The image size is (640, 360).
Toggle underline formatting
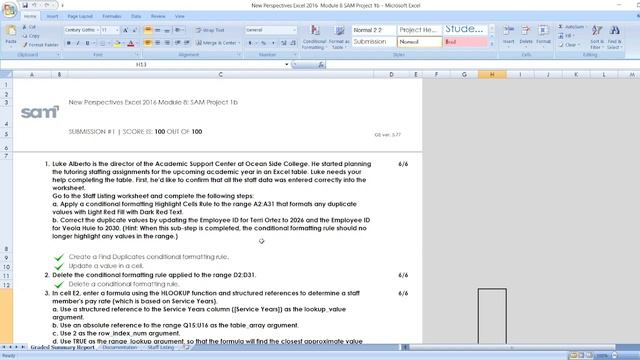[x=87, y=43]
